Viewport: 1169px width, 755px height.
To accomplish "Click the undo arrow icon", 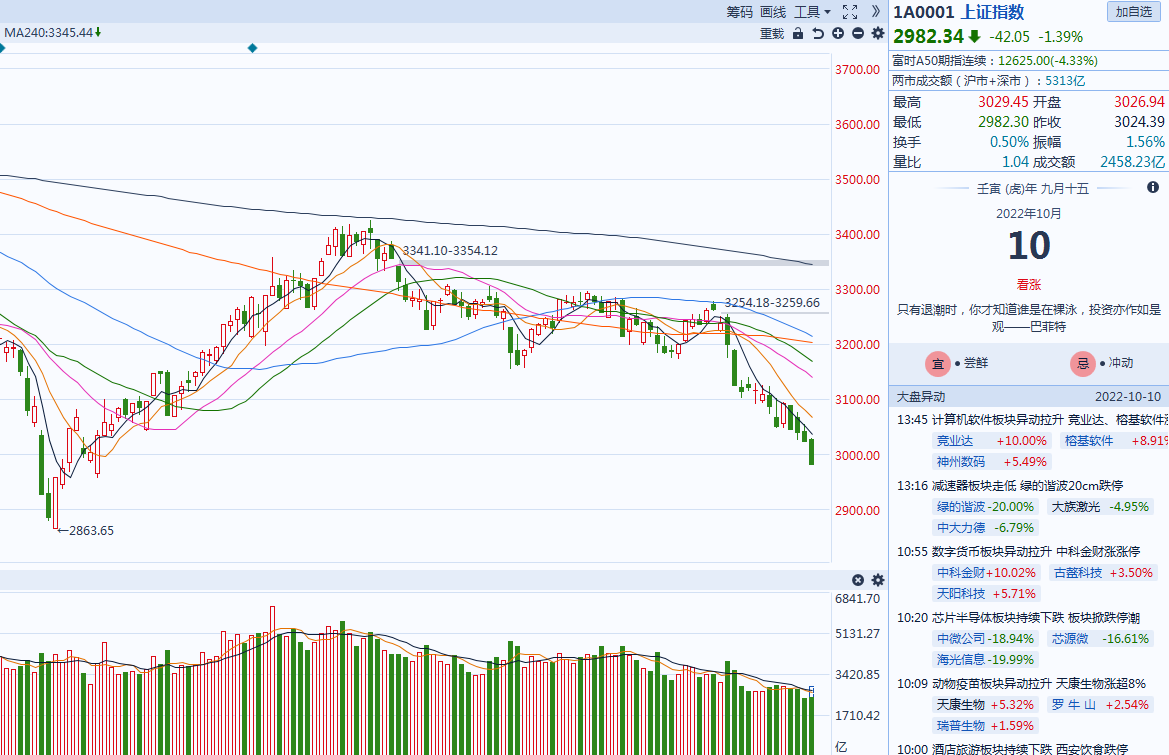I will [x=818, y=34].
